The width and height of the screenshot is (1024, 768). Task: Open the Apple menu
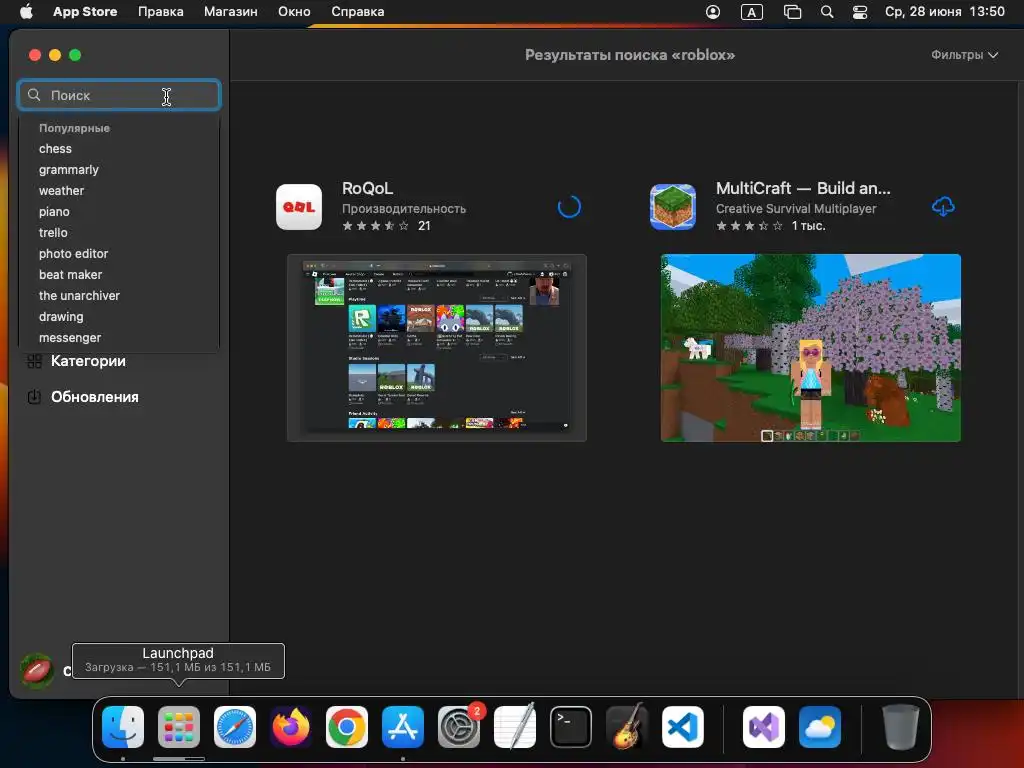(26, 12)
